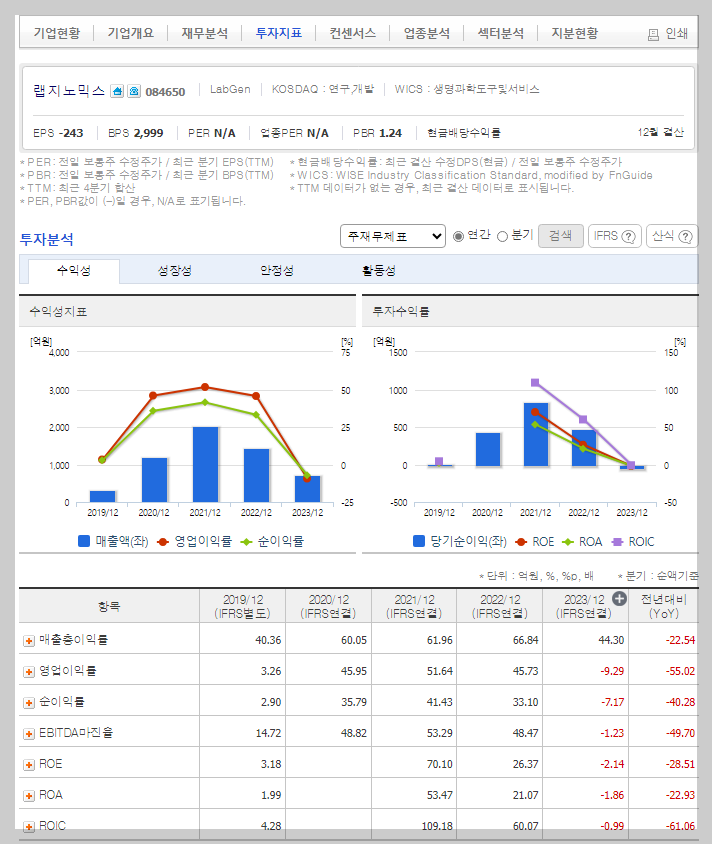Toggle ROA legend marker in chart
Viewport: 712px width, 844px height.
point(568,541)
